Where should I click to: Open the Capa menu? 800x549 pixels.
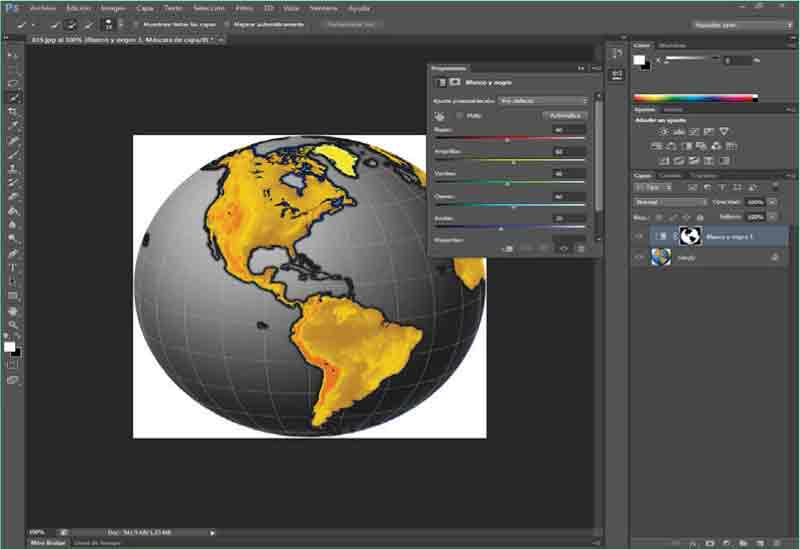tap(145, 8)
